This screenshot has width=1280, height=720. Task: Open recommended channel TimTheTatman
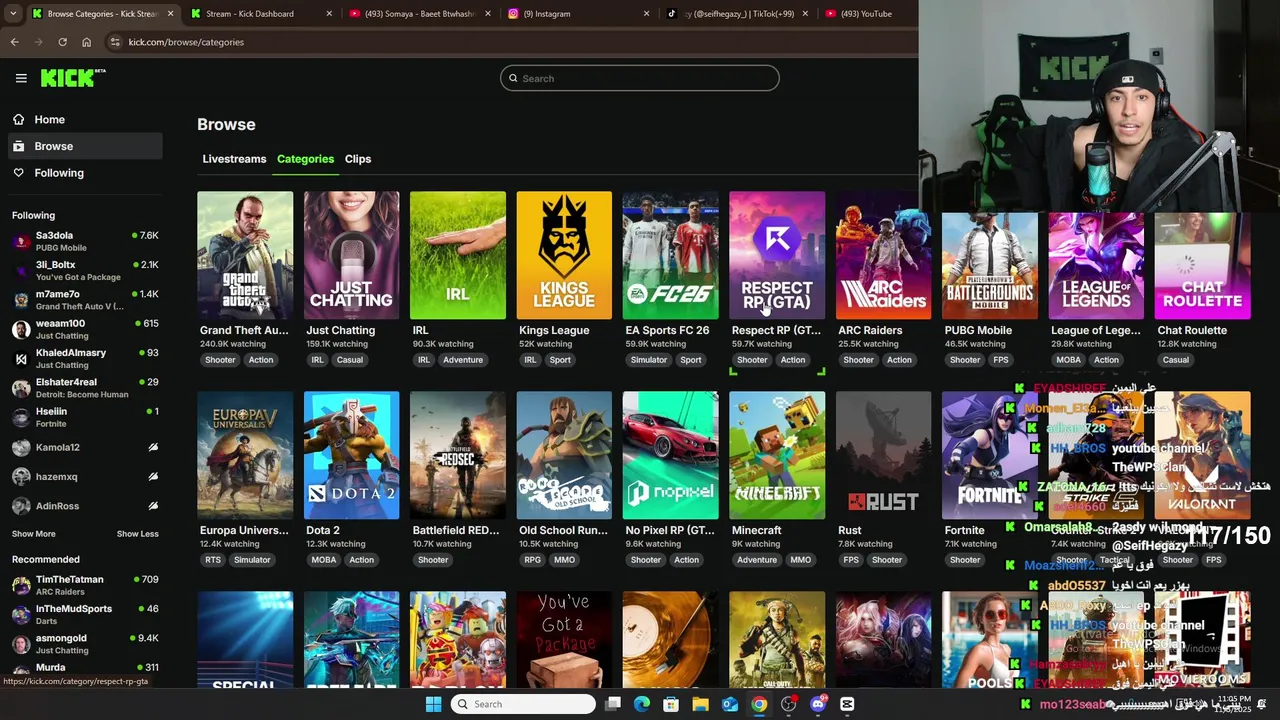coord(85,585)
